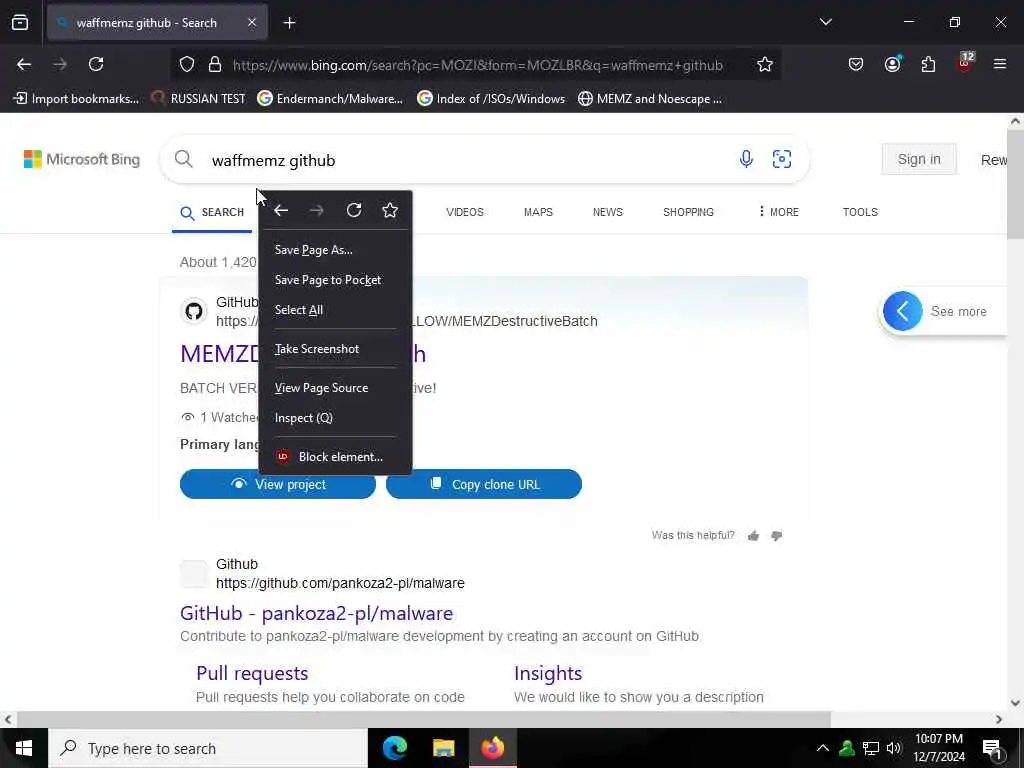Switch to the VIDEOS tab

(x=465, y=212)
